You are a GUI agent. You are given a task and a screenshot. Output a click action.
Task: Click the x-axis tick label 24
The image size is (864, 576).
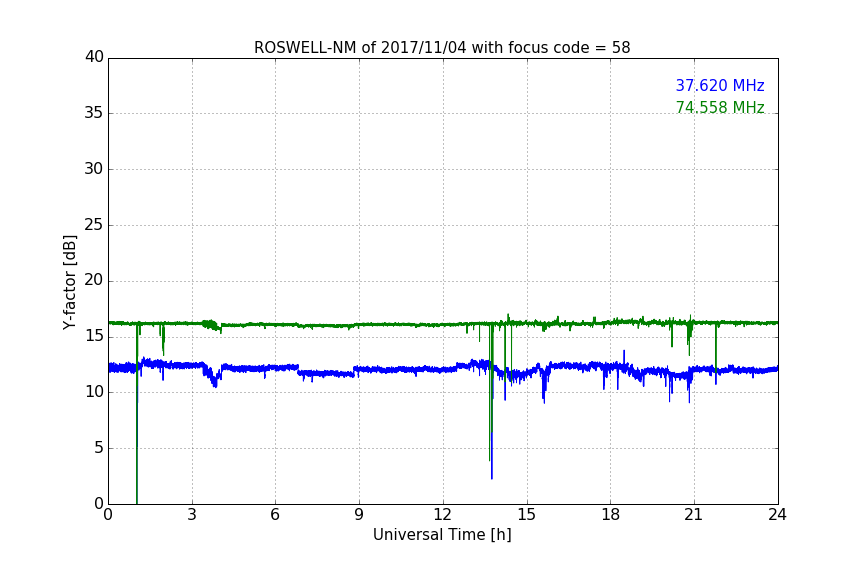[x=777, y=515]
